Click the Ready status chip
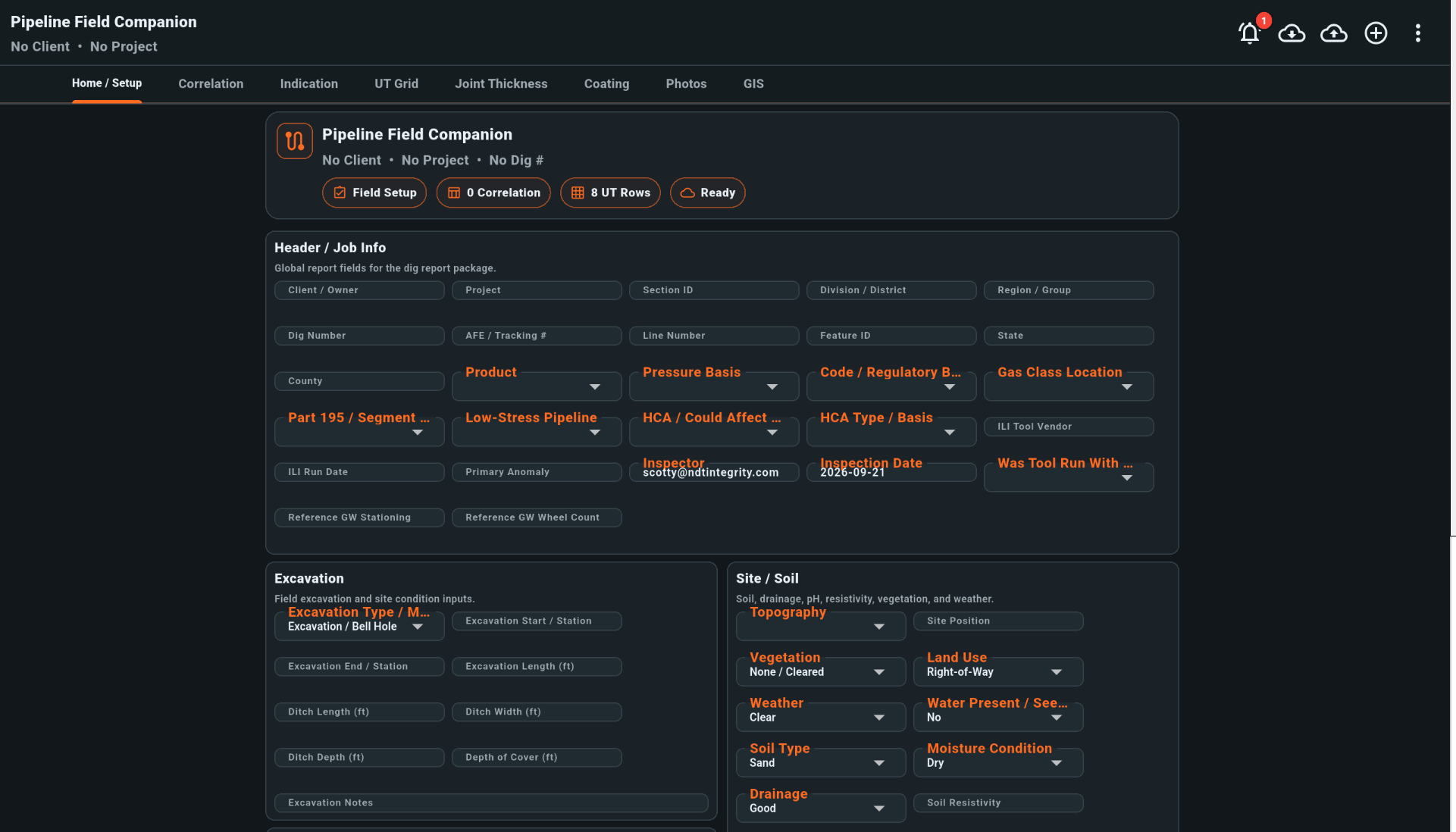 708,192
